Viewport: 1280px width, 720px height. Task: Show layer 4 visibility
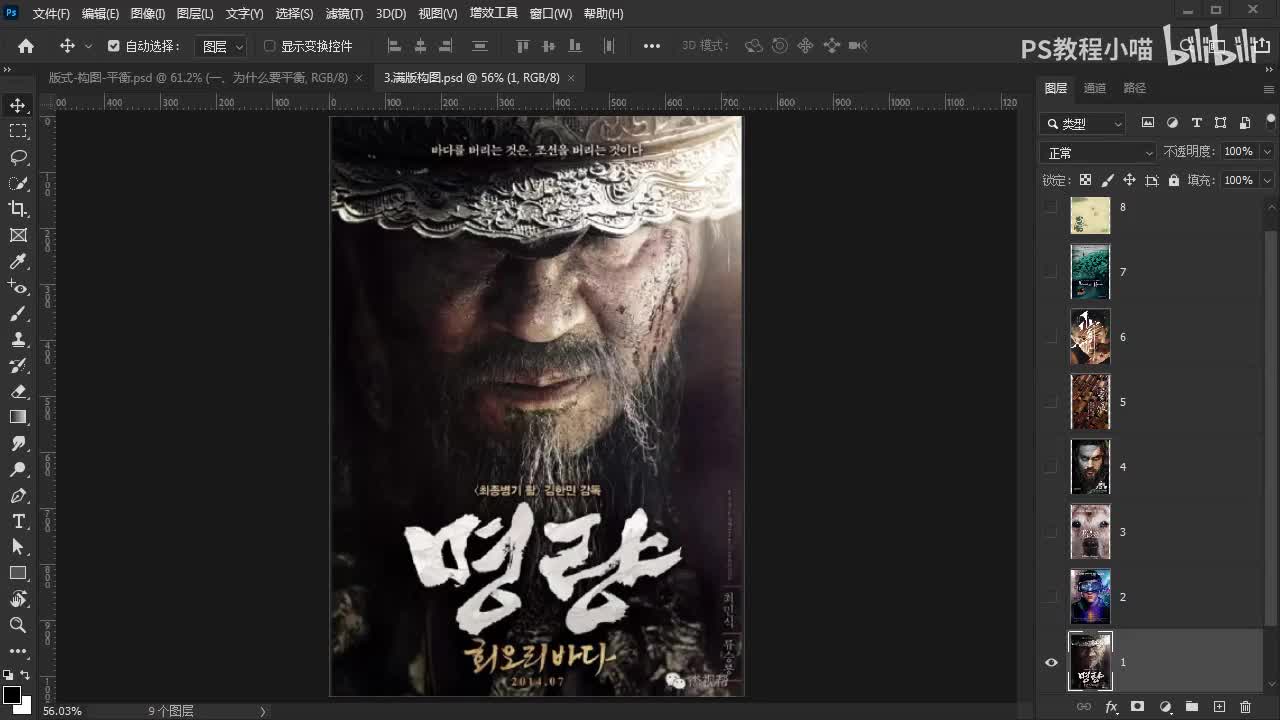tap(1051, 467)
